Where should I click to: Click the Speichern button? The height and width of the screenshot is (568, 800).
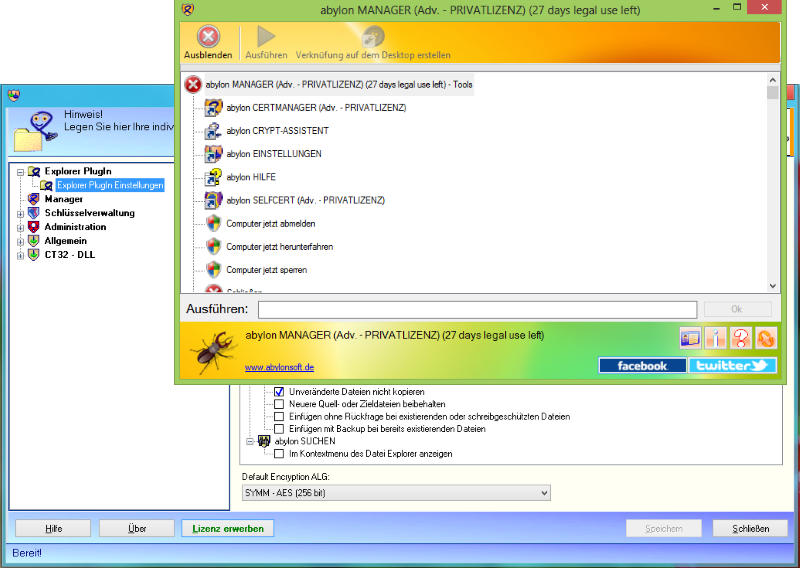[664, 529]
